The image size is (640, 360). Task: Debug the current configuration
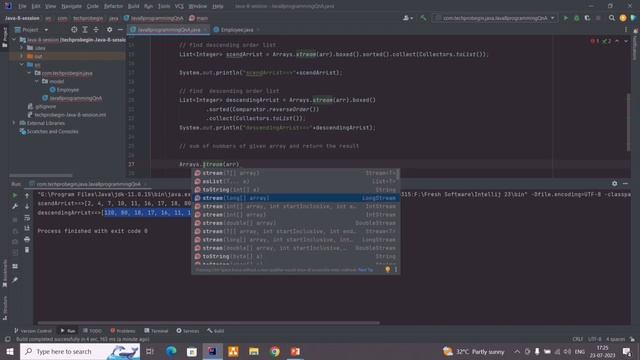pyautogui.click(x=577, y=18)
